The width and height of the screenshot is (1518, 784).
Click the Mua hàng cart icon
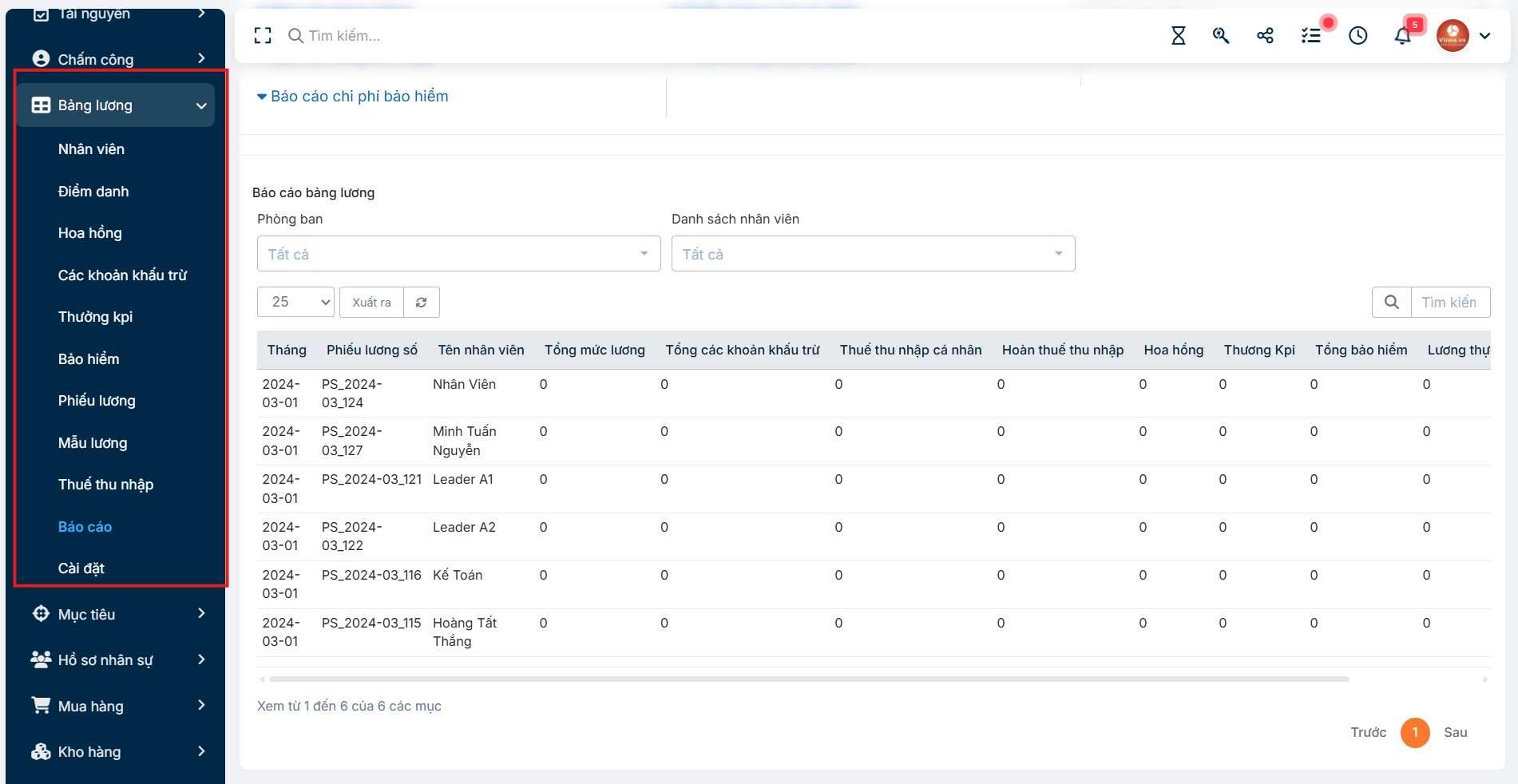41,705
